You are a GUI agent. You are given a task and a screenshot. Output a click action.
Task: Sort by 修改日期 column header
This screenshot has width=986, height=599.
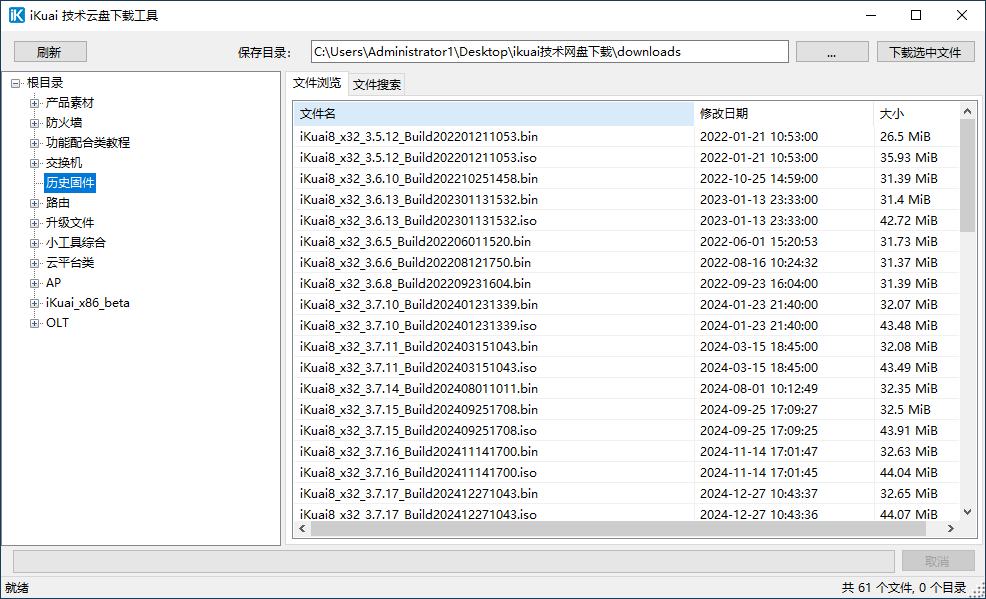(x=784, y=114)
